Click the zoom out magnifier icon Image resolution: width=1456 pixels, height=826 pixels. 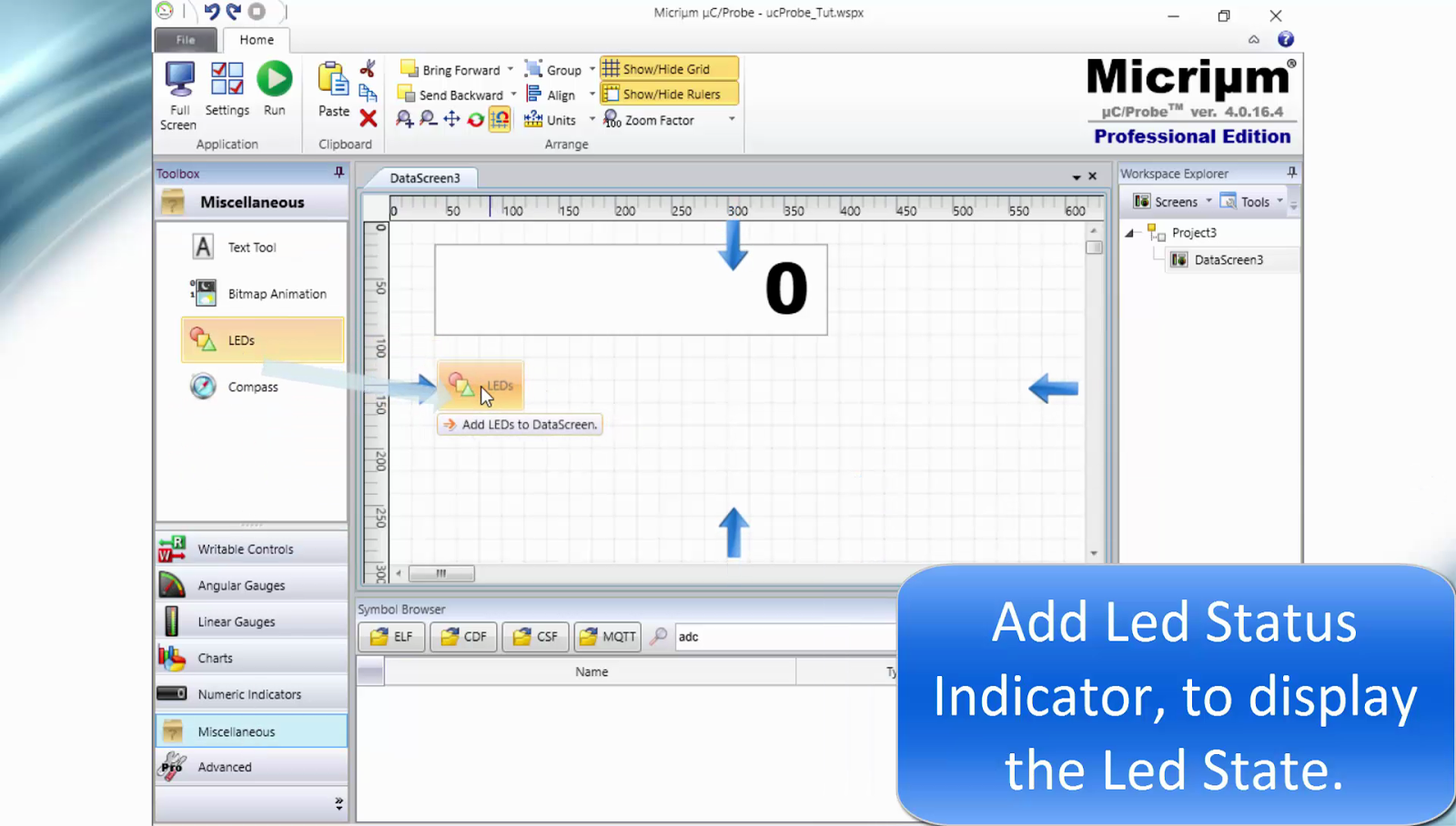click(x=427, y=118)
